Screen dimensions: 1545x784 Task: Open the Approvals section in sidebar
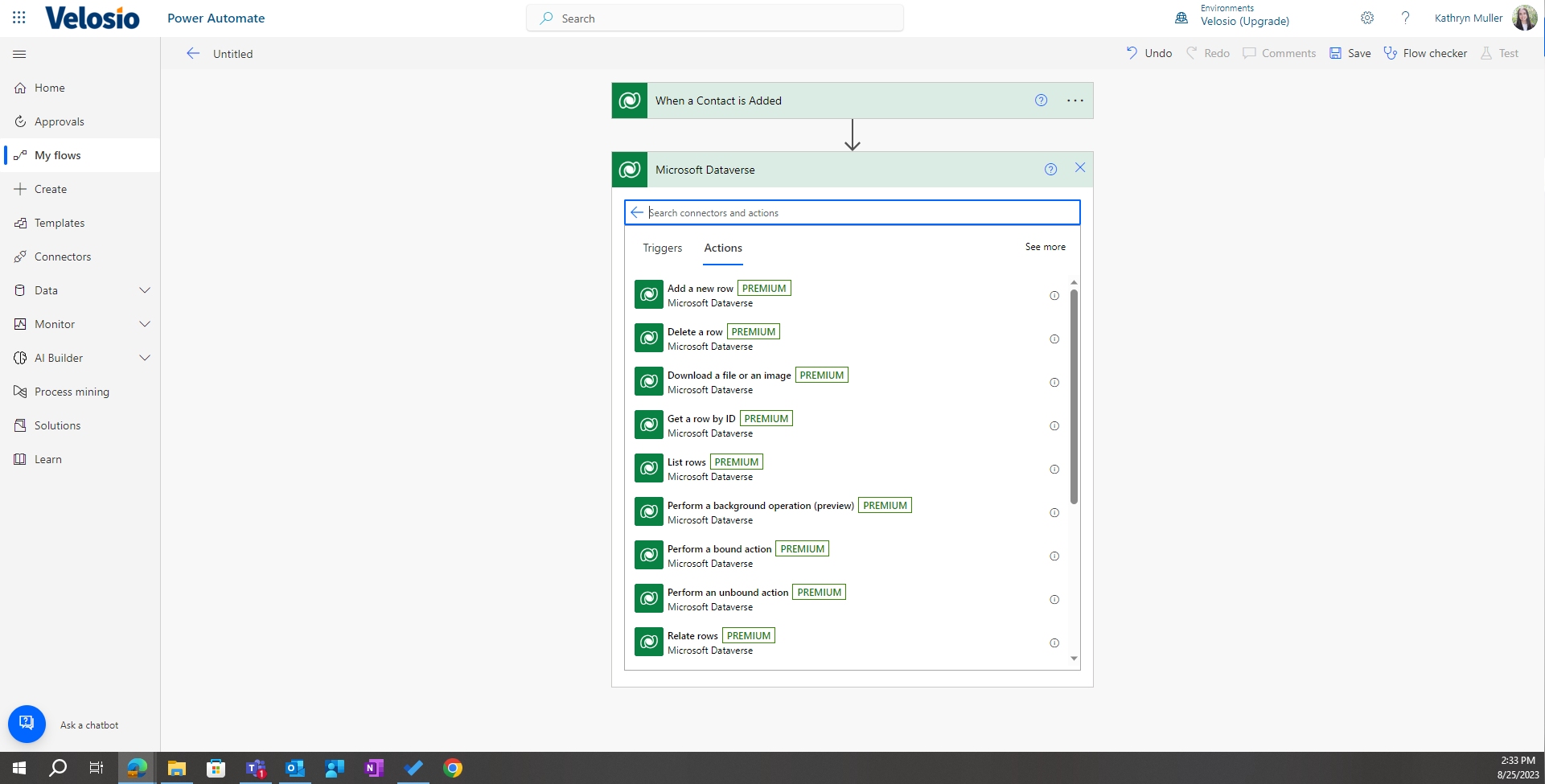[x=59, y=121]
